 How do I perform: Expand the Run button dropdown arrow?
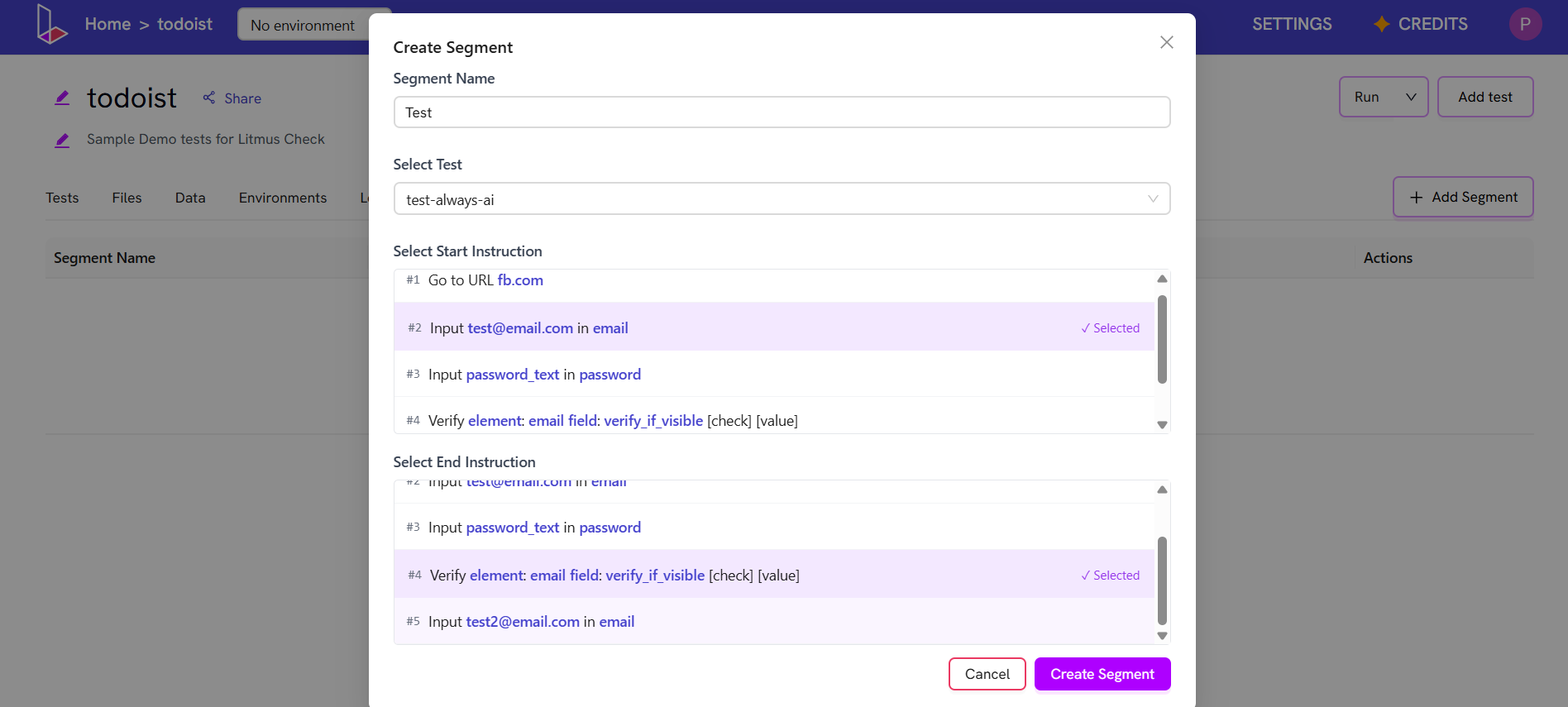tap(1411, 97)
